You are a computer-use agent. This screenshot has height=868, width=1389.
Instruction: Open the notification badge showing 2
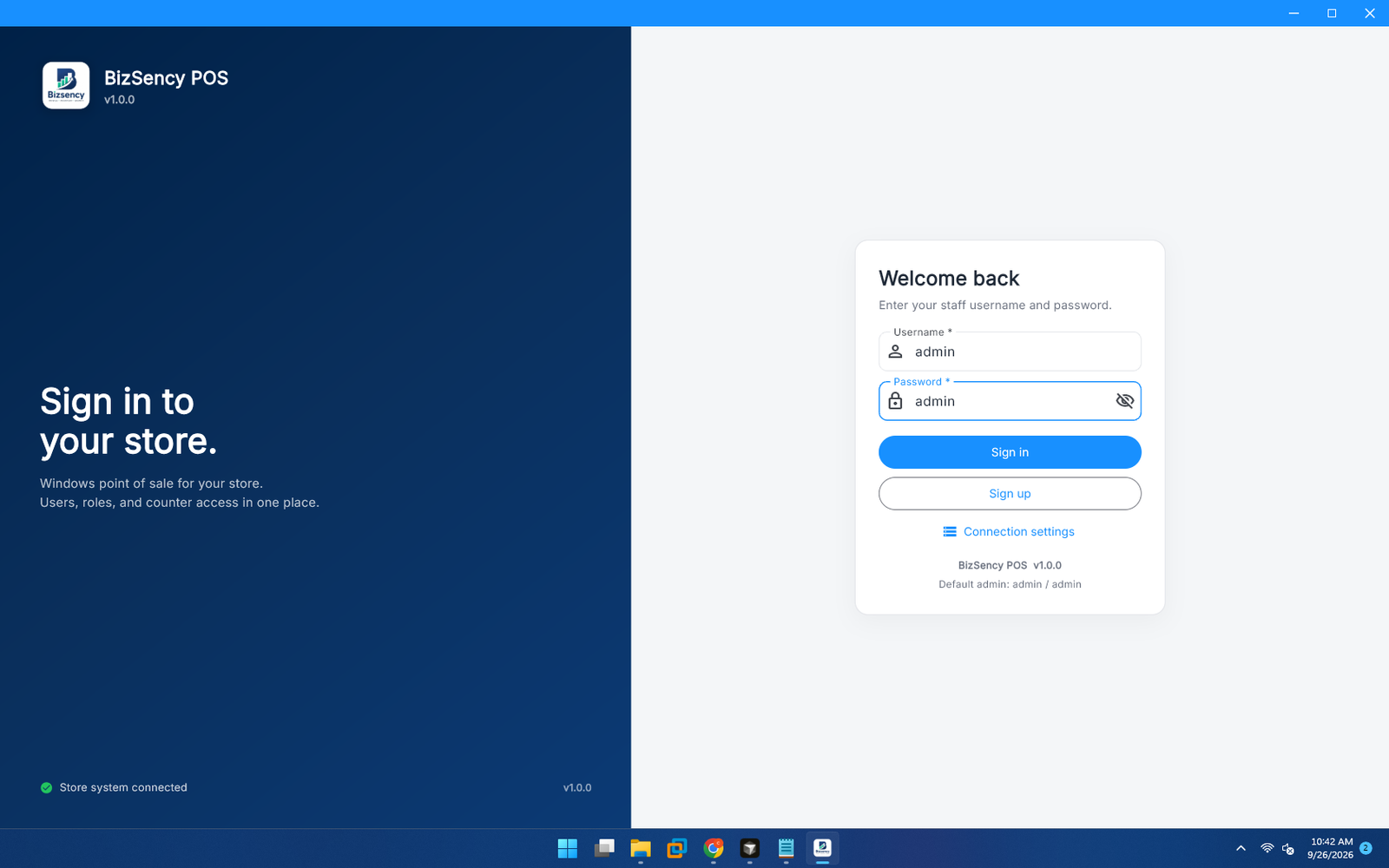click(1366, 848)
